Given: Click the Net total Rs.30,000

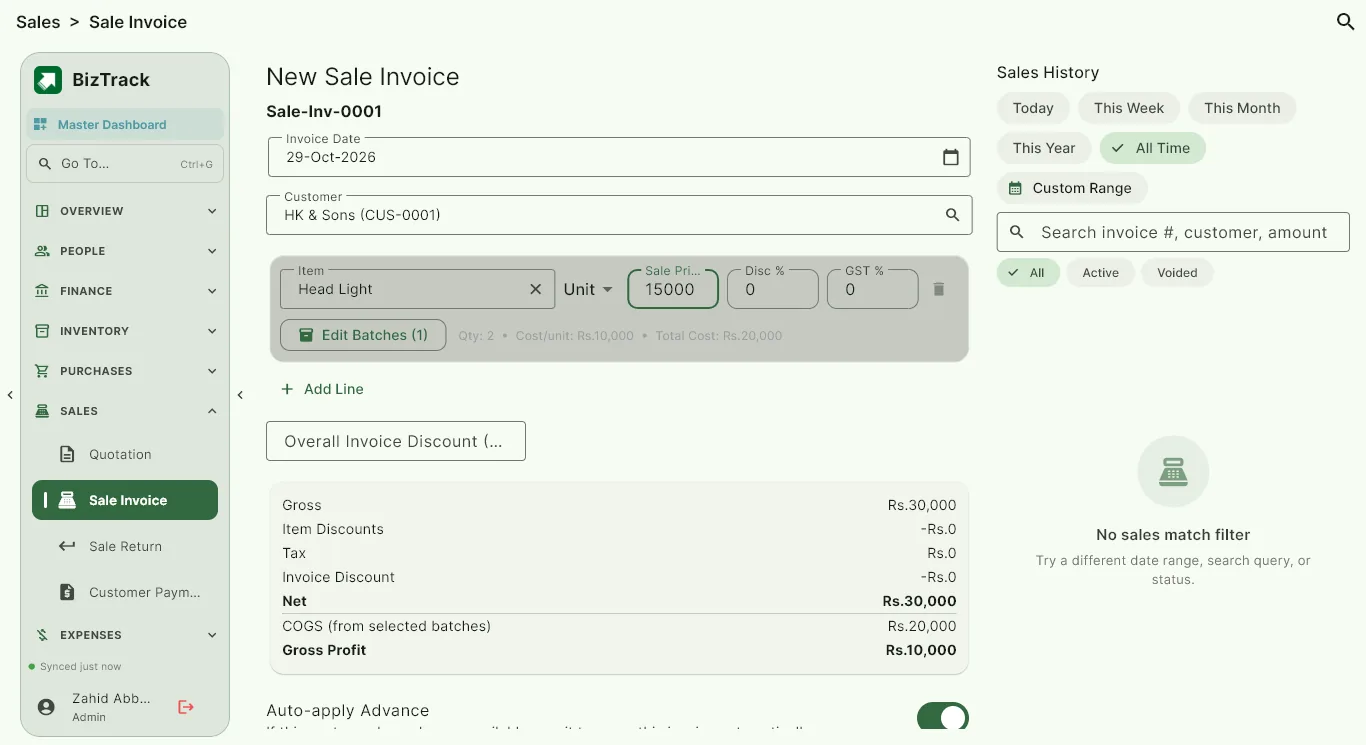Looking at the screenshot, I should [x=919, y=601].
